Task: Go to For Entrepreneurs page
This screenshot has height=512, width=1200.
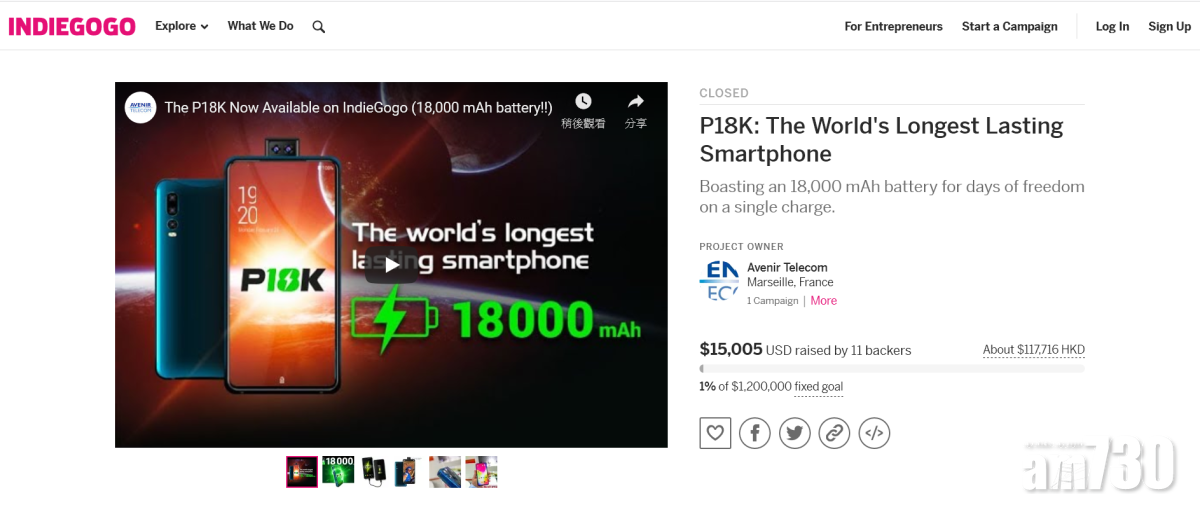Action: coord(893,27)
